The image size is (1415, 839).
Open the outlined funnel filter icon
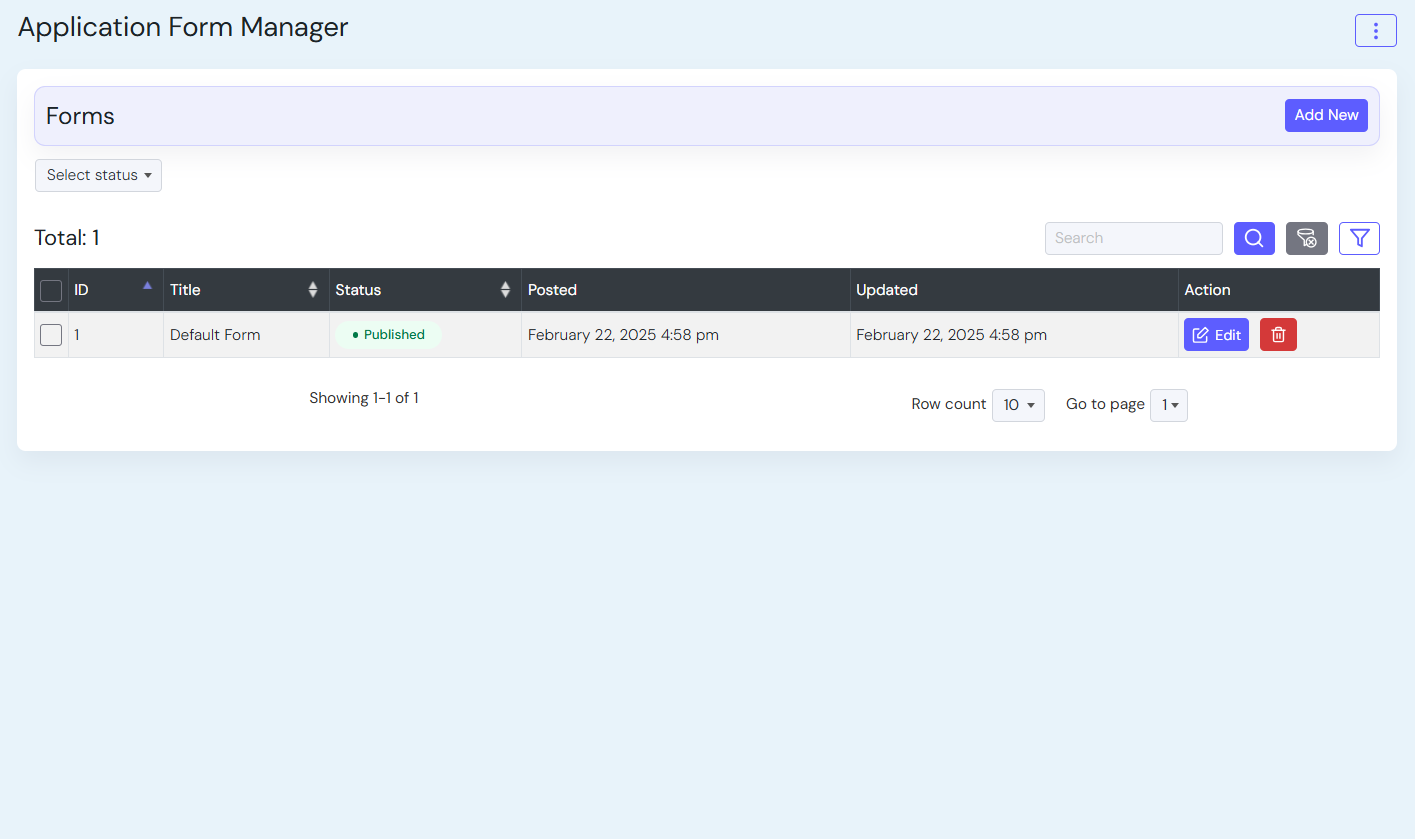[1359, 238]
